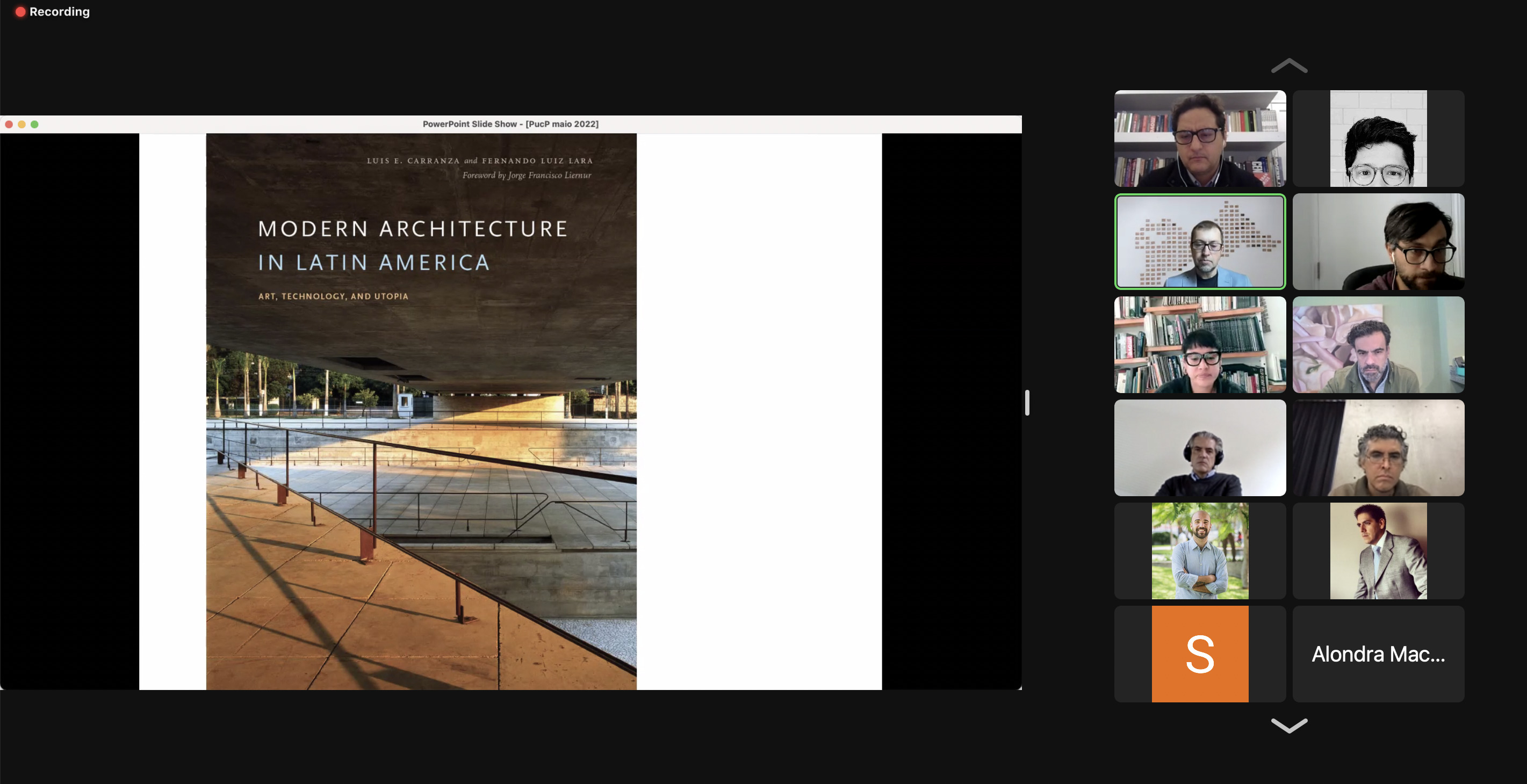Click the up chevron above participant gallery

click(x=1288, y=66)
